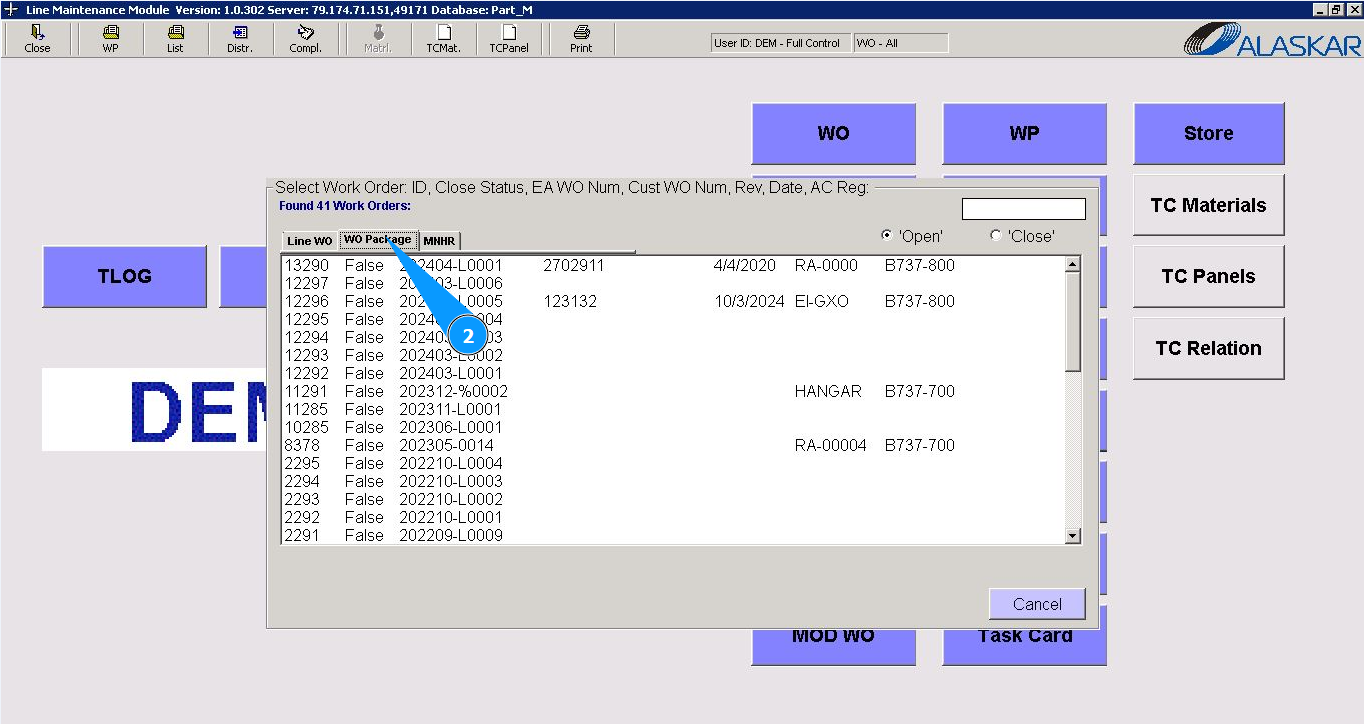Cancel the work order selection dialog
Screen dimensions: 1364x724
[x=1037, y=604]
